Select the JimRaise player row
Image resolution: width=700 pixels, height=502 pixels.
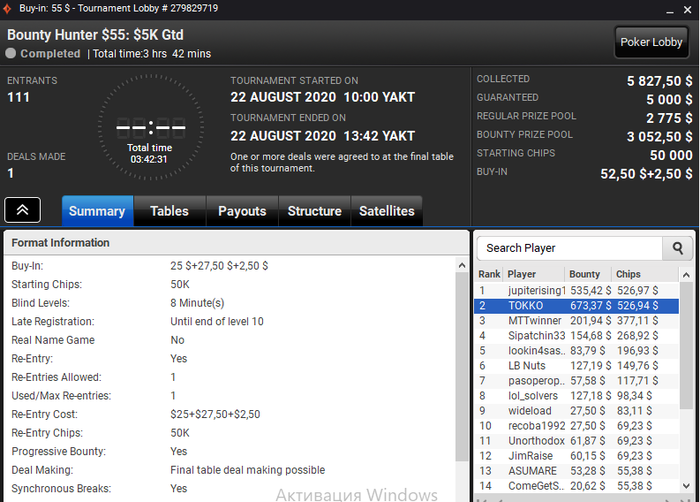(x=577, y=456)
